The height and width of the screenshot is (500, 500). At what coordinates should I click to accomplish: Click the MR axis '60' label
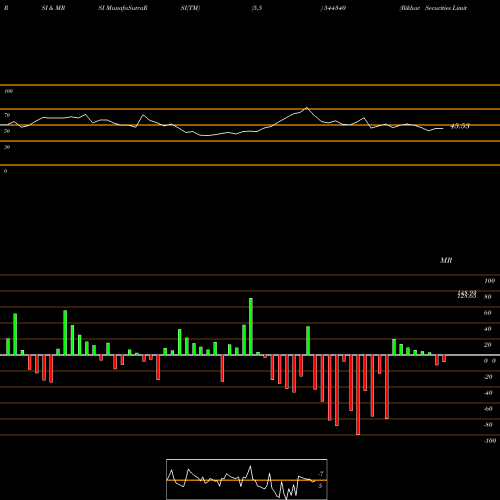tap(488, 313)
